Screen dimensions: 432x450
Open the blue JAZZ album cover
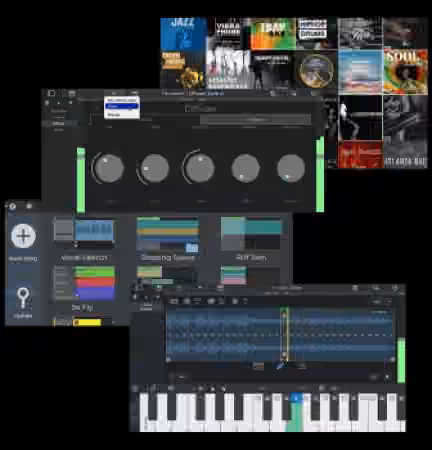point(183,33)
